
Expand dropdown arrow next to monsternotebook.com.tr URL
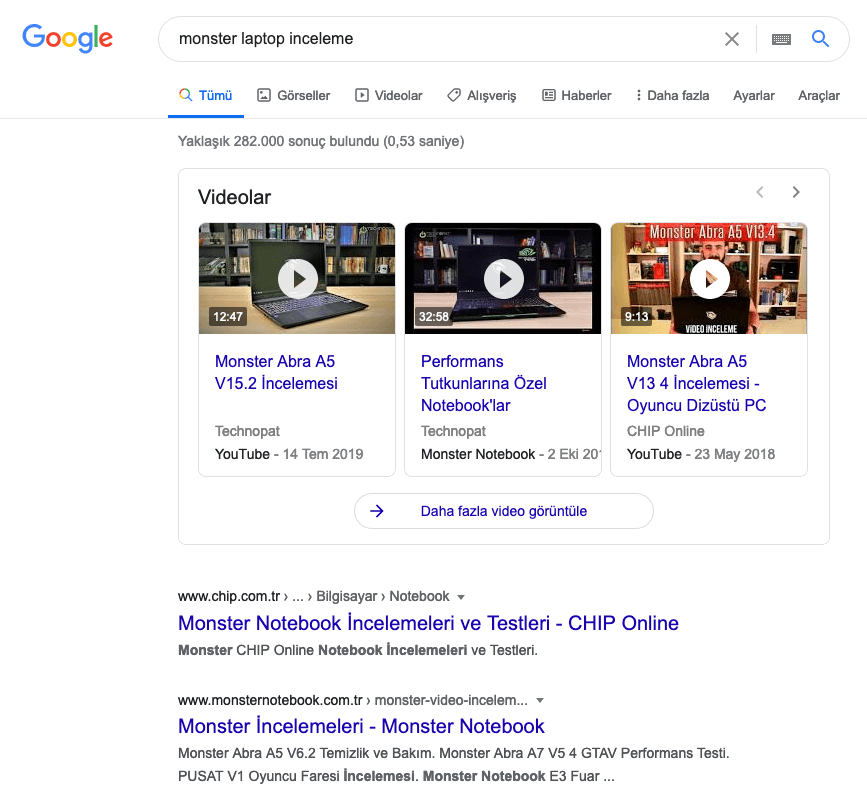(540, 700)
